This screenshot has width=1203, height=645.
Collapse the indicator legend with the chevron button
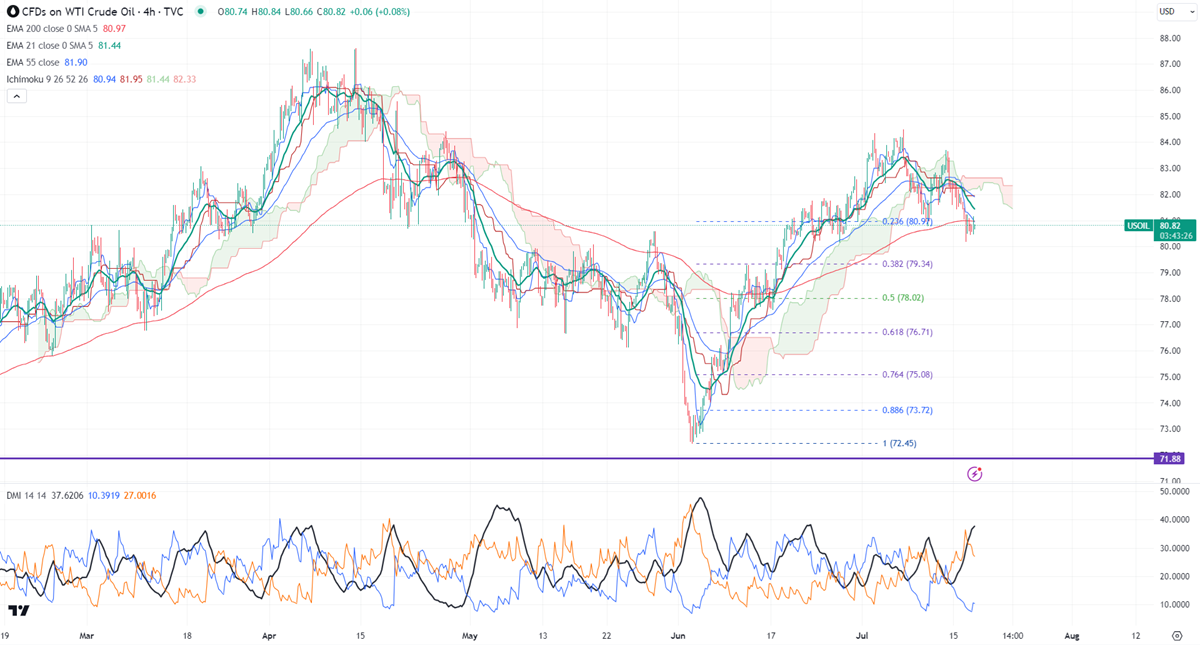16,96
